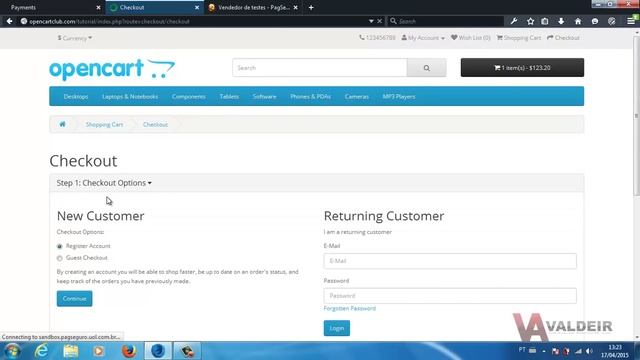The height and width of the screenshot is (360, 640).
Task: Focus the returning customer E-Mail field
Action: point(450,261)
